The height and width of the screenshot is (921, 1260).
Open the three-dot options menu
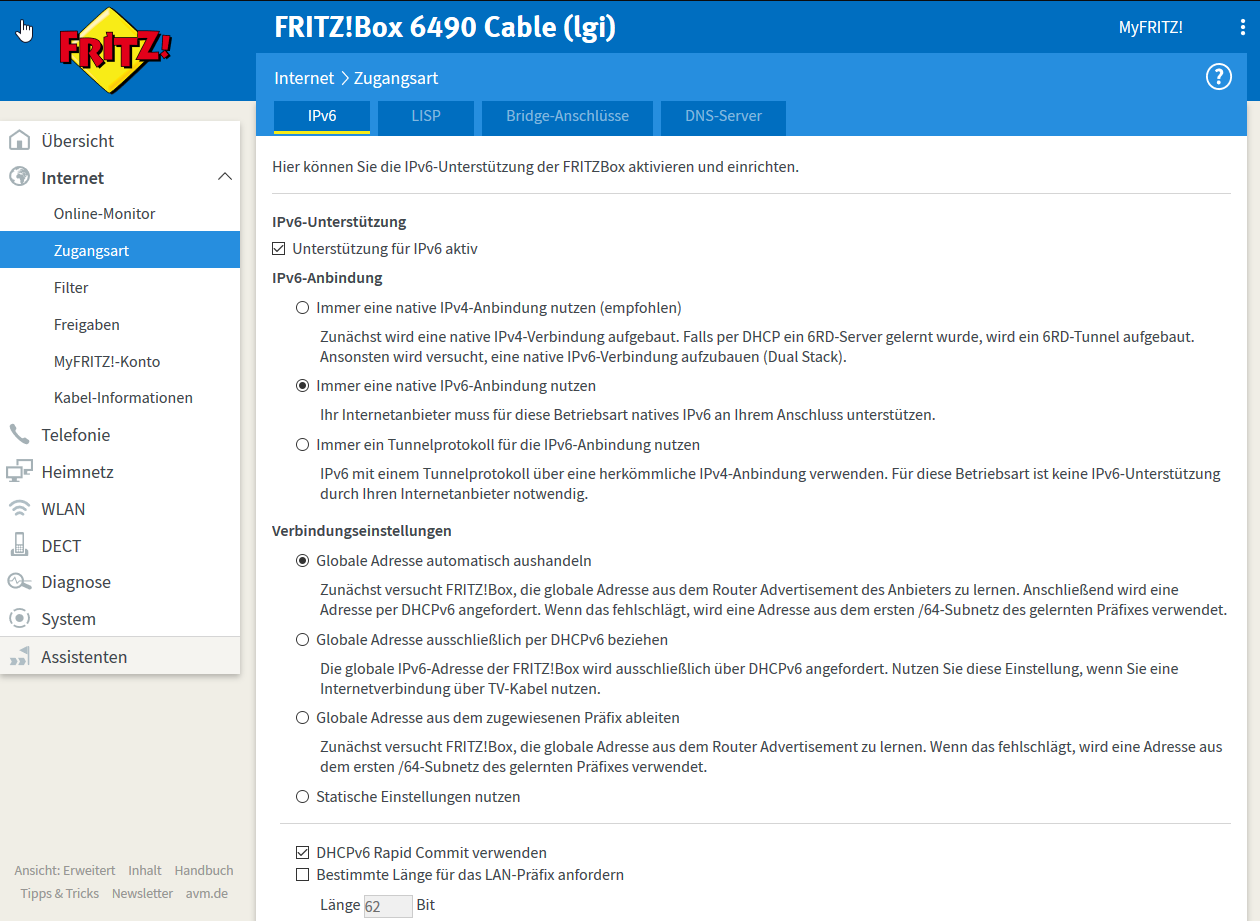tap(1242, 28)
